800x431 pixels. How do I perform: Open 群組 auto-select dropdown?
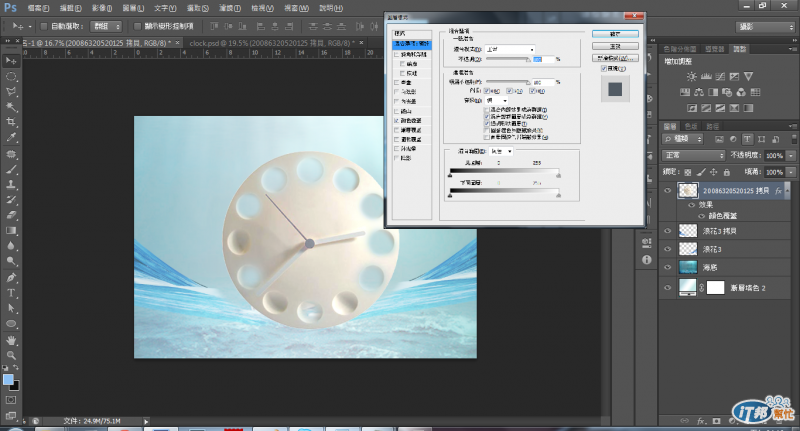pyautogui.click(x=106, y=26)
